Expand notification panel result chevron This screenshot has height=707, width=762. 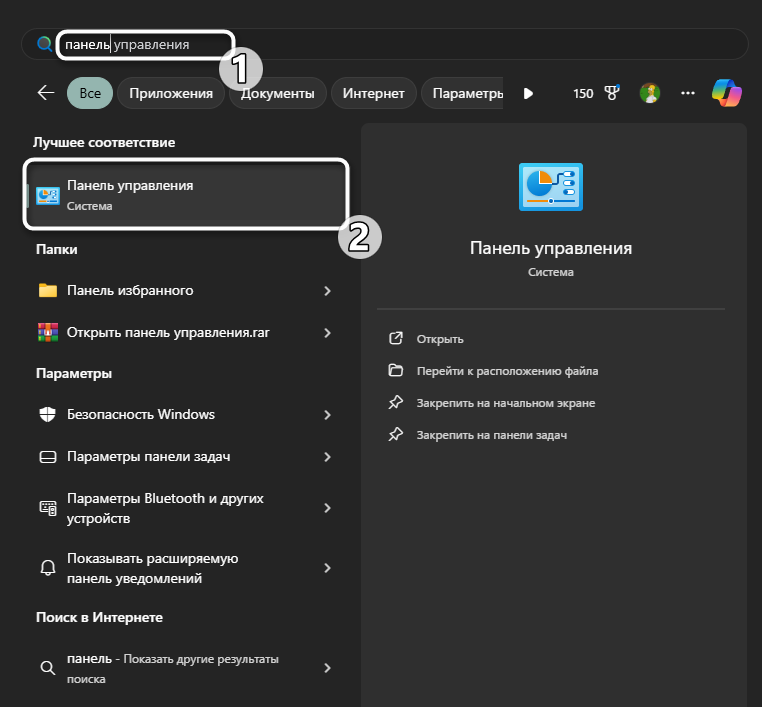[328, 568]
